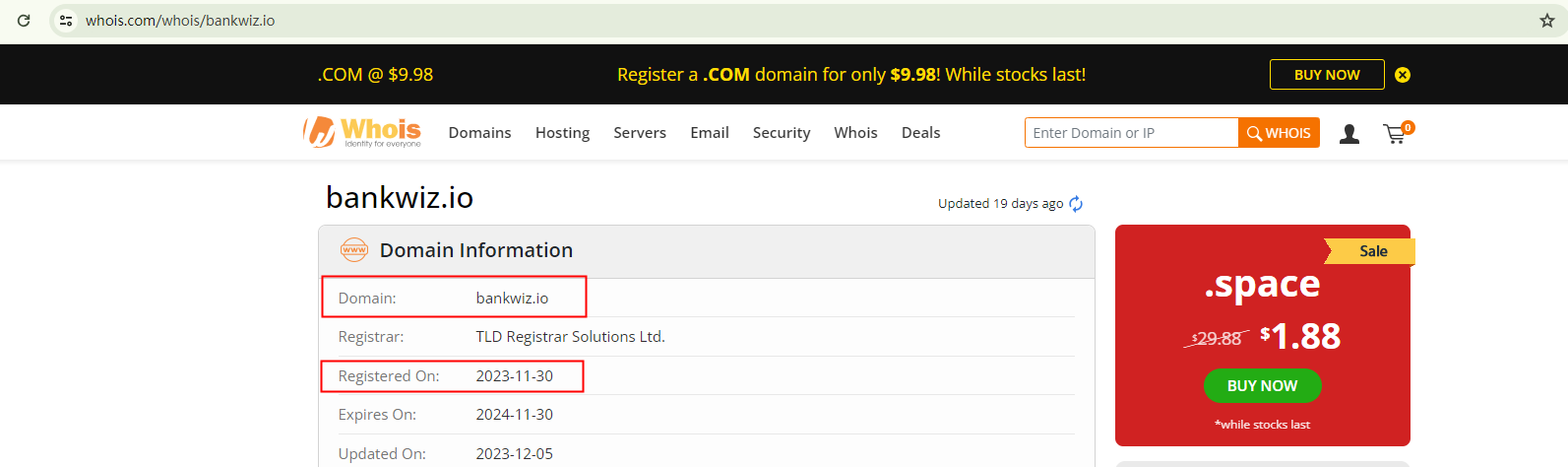The height and width of the screenshot is (467, 1568).
Task: Open site information icon in address bar
Action: point(66,20)
